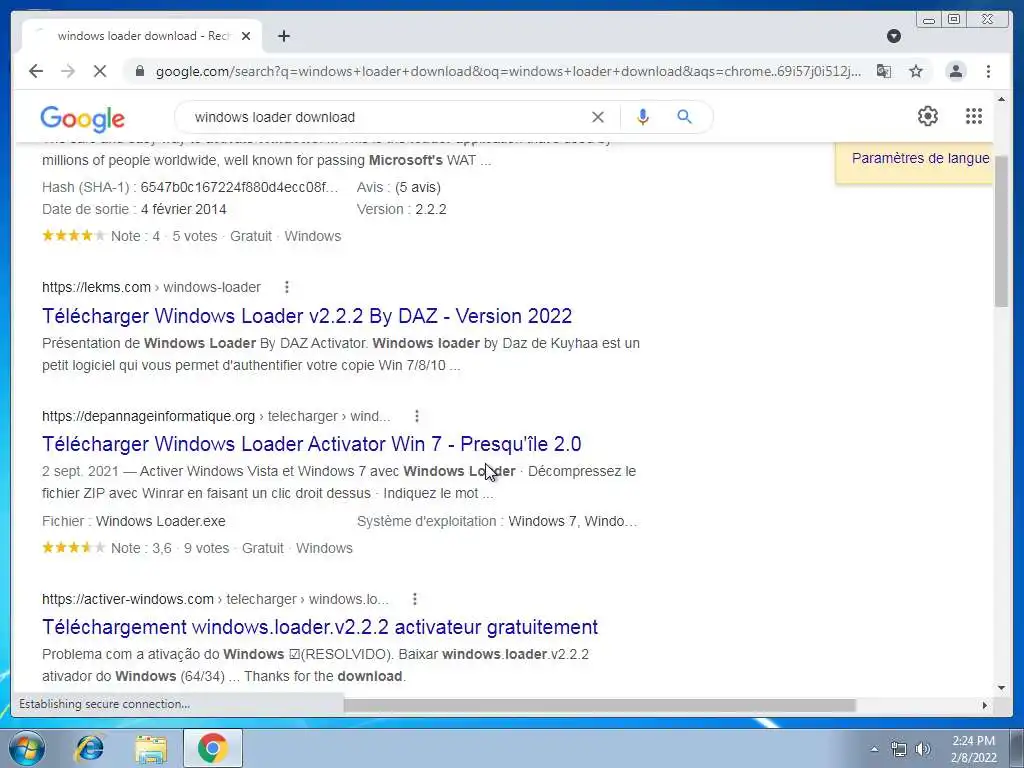The image size is (1024, 768).
Task: Click Paramètres de langue
Action: click(x=920, y=158)
